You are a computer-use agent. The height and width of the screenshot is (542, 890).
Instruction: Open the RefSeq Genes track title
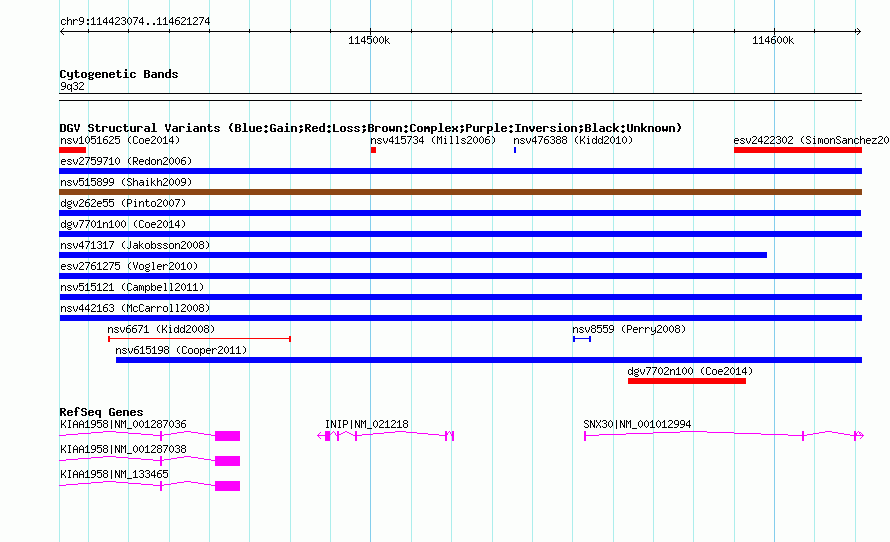[x=101, y=412]
